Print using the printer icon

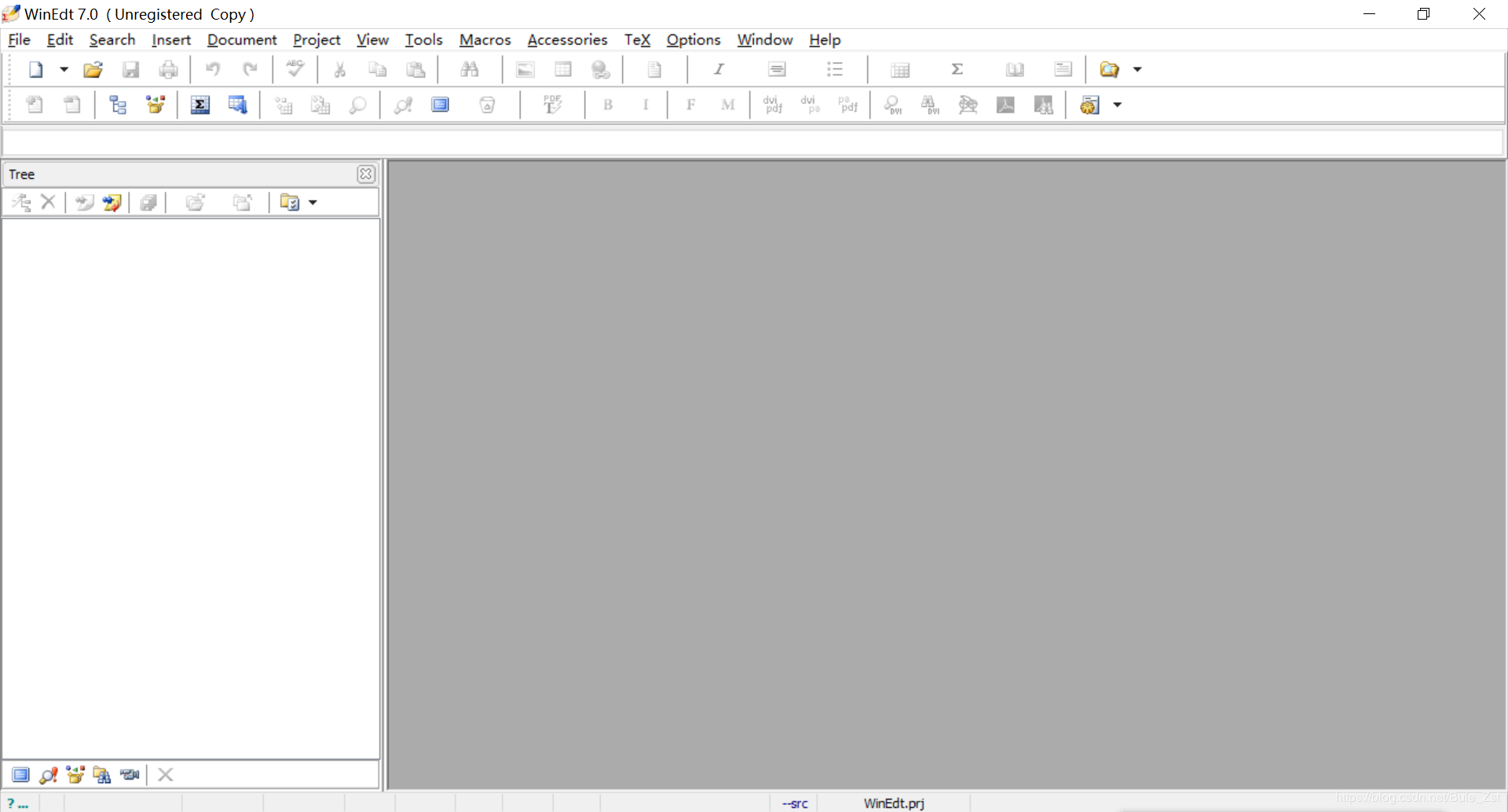169,70
